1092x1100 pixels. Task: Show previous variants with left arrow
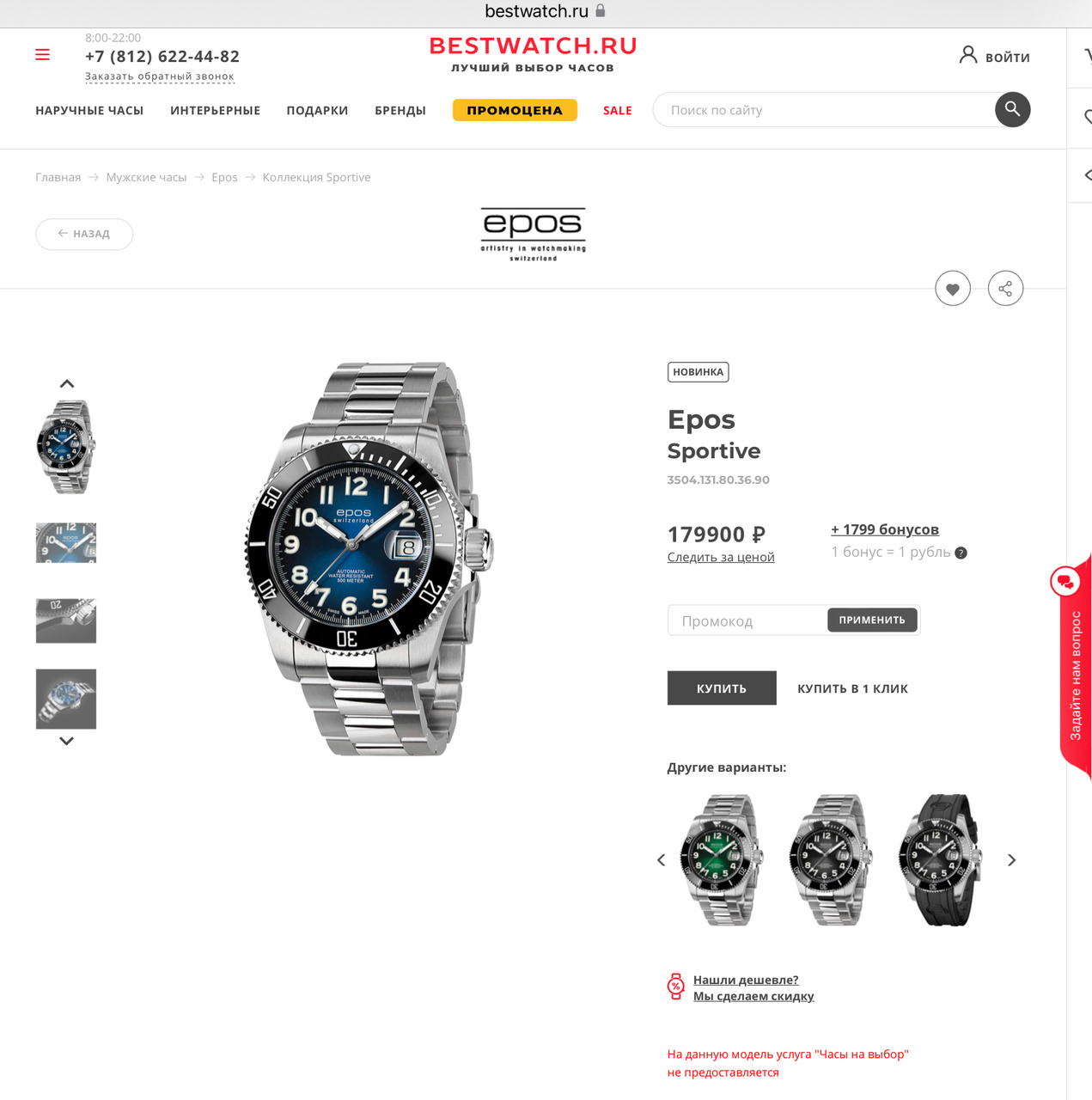(x=661, y=860)
